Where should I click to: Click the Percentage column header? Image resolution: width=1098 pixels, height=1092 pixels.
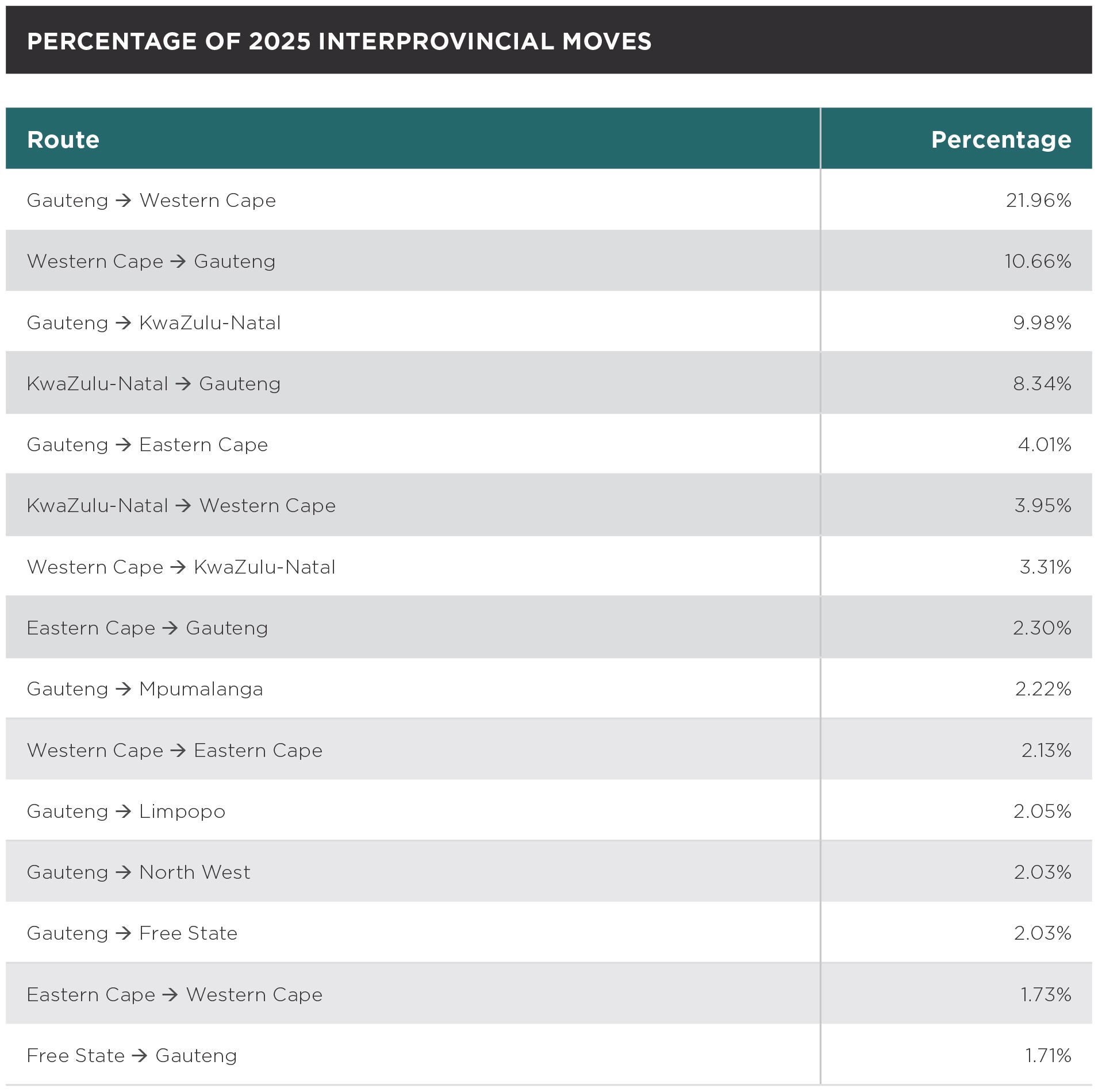point(1001,140)
